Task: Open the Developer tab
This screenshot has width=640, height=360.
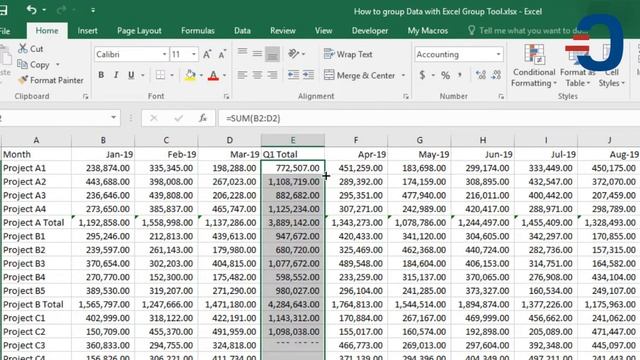Action: (370, 31)
